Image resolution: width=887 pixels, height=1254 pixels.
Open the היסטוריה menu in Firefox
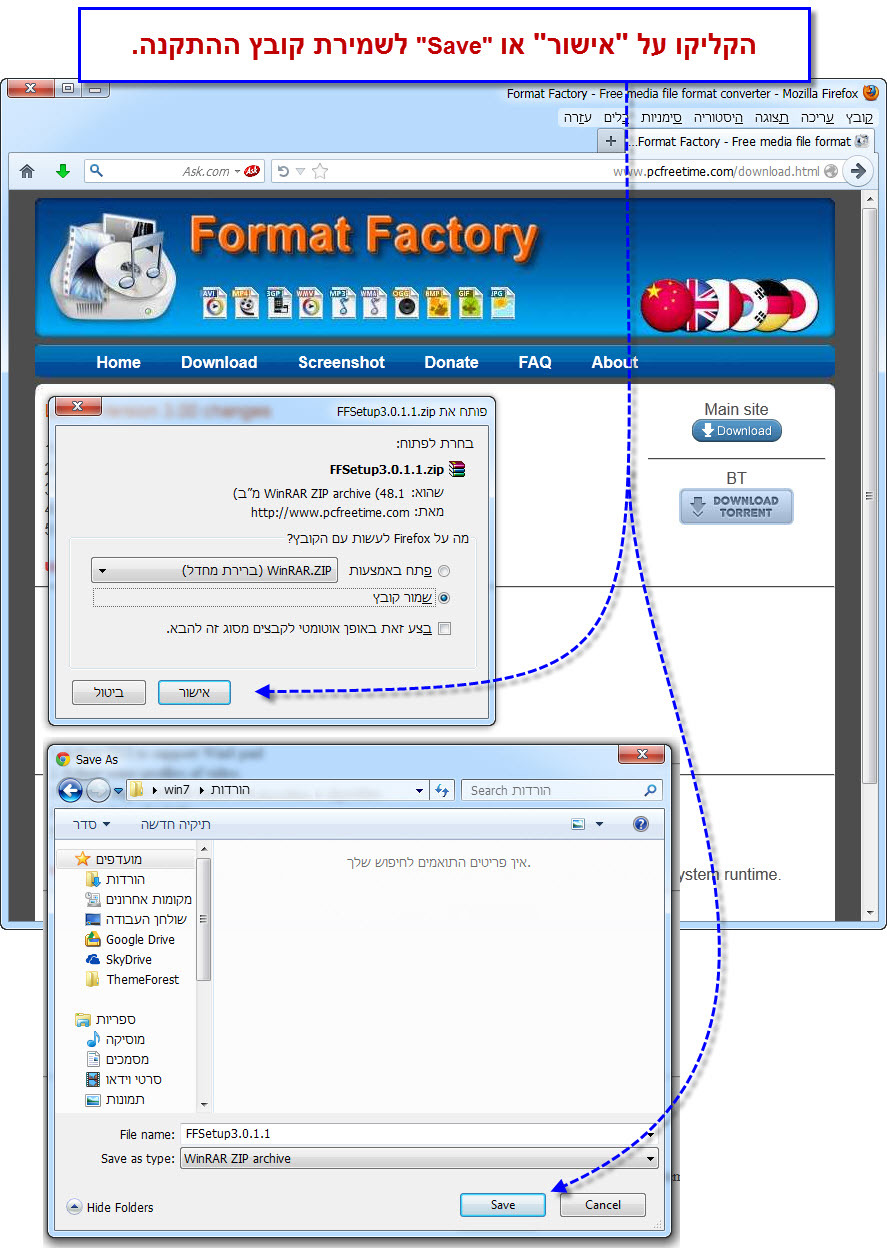[x=716, y=117]
